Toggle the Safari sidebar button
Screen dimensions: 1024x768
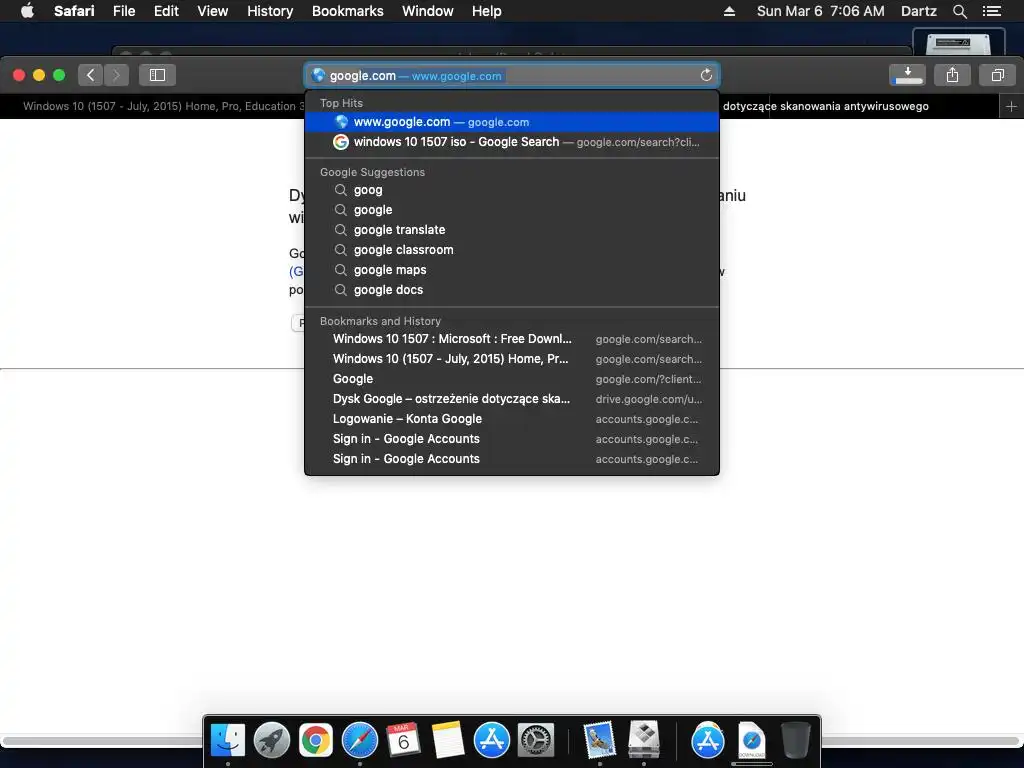click(157, 75)
